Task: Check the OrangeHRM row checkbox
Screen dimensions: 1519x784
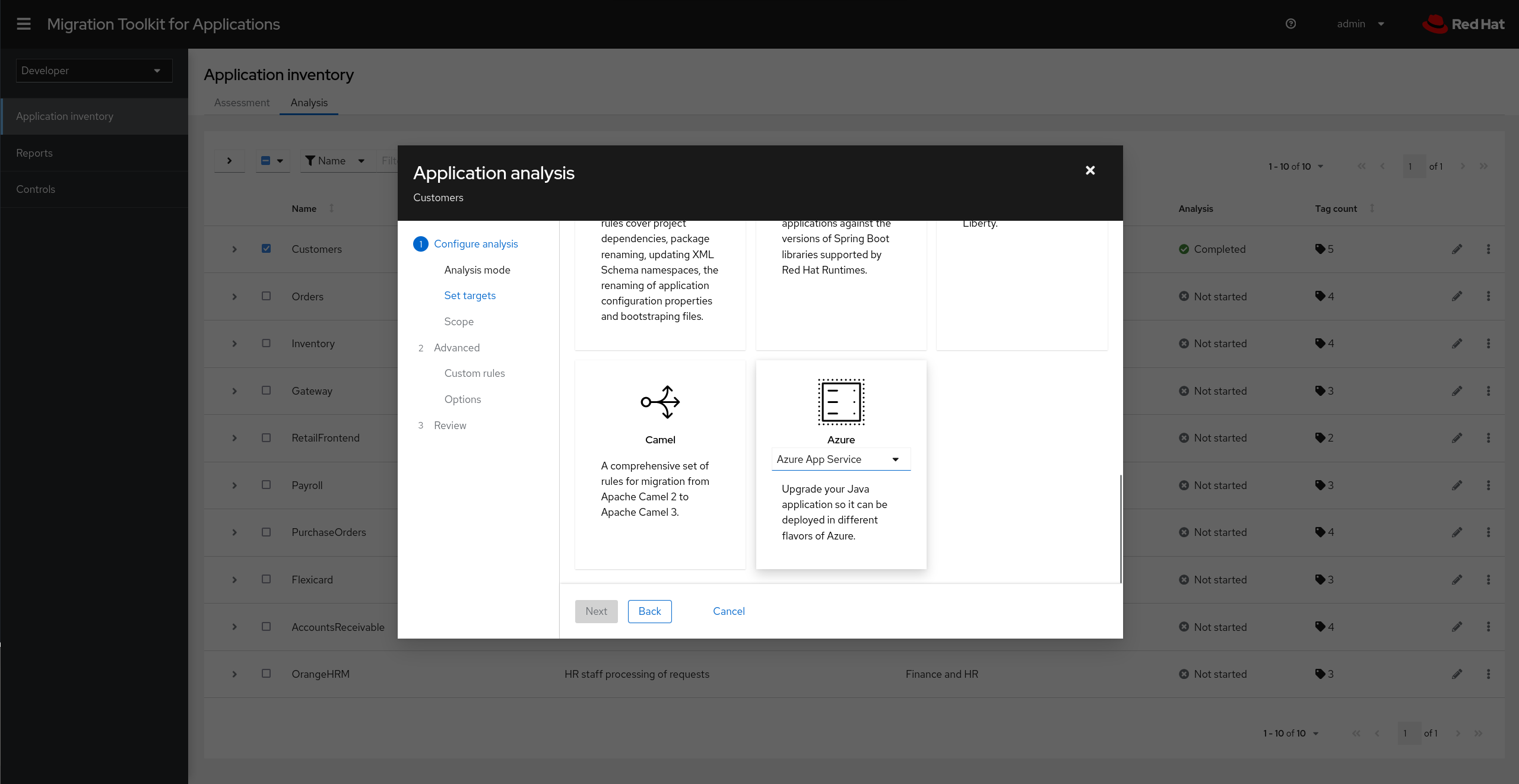Action: (x=266, y=673)
